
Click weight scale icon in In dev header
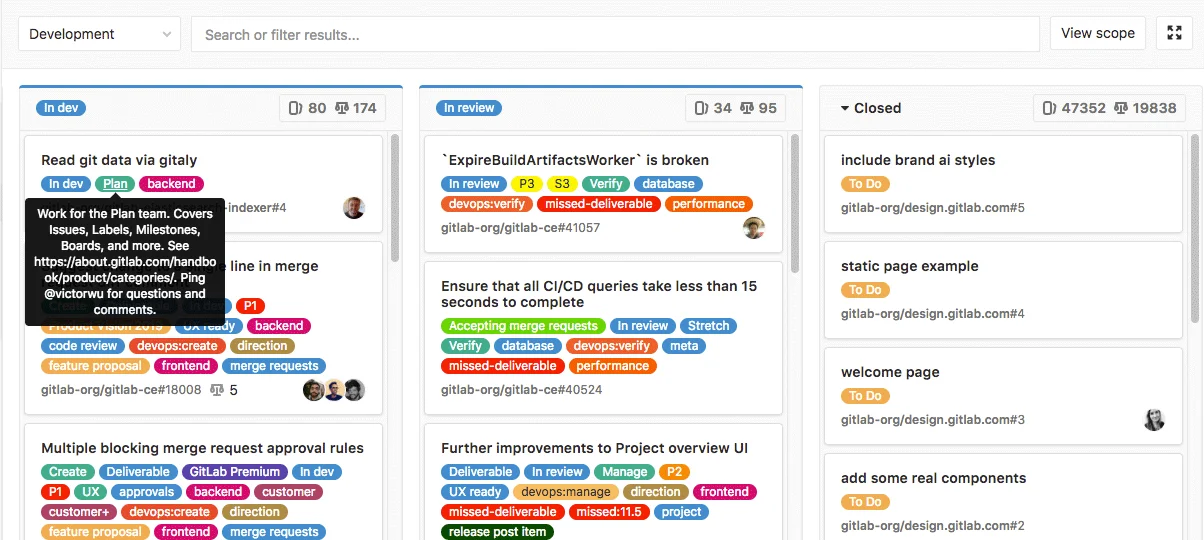pyautogui.click(x=342, y=108)
